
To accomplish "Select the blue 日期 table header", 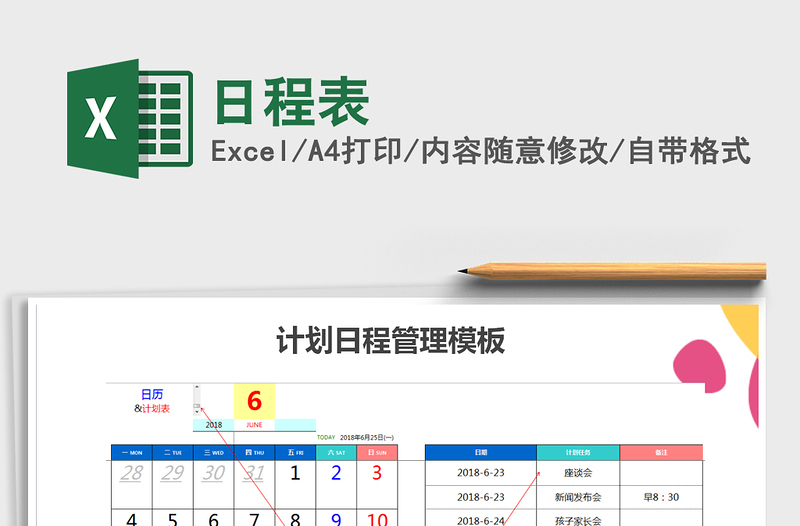I will [481, 453].
